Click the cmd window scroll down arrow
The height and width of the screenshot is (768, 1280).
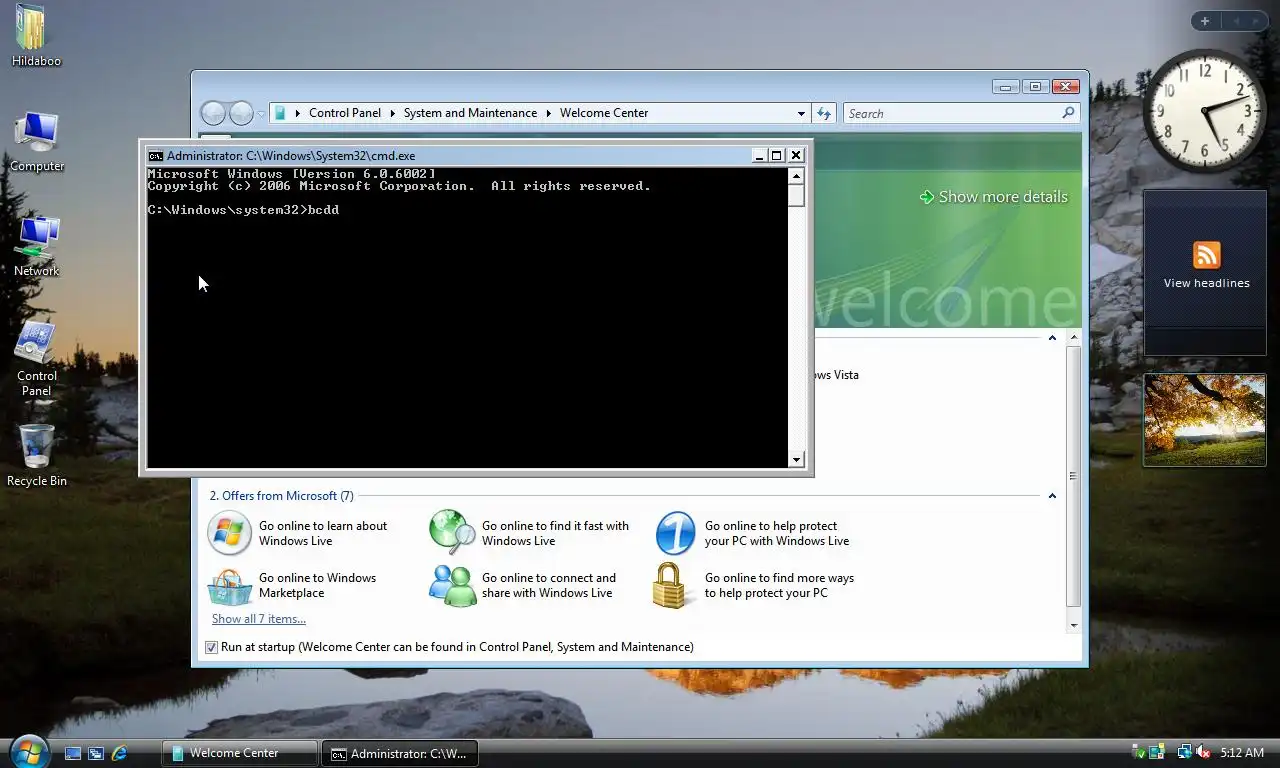(796, 460)
